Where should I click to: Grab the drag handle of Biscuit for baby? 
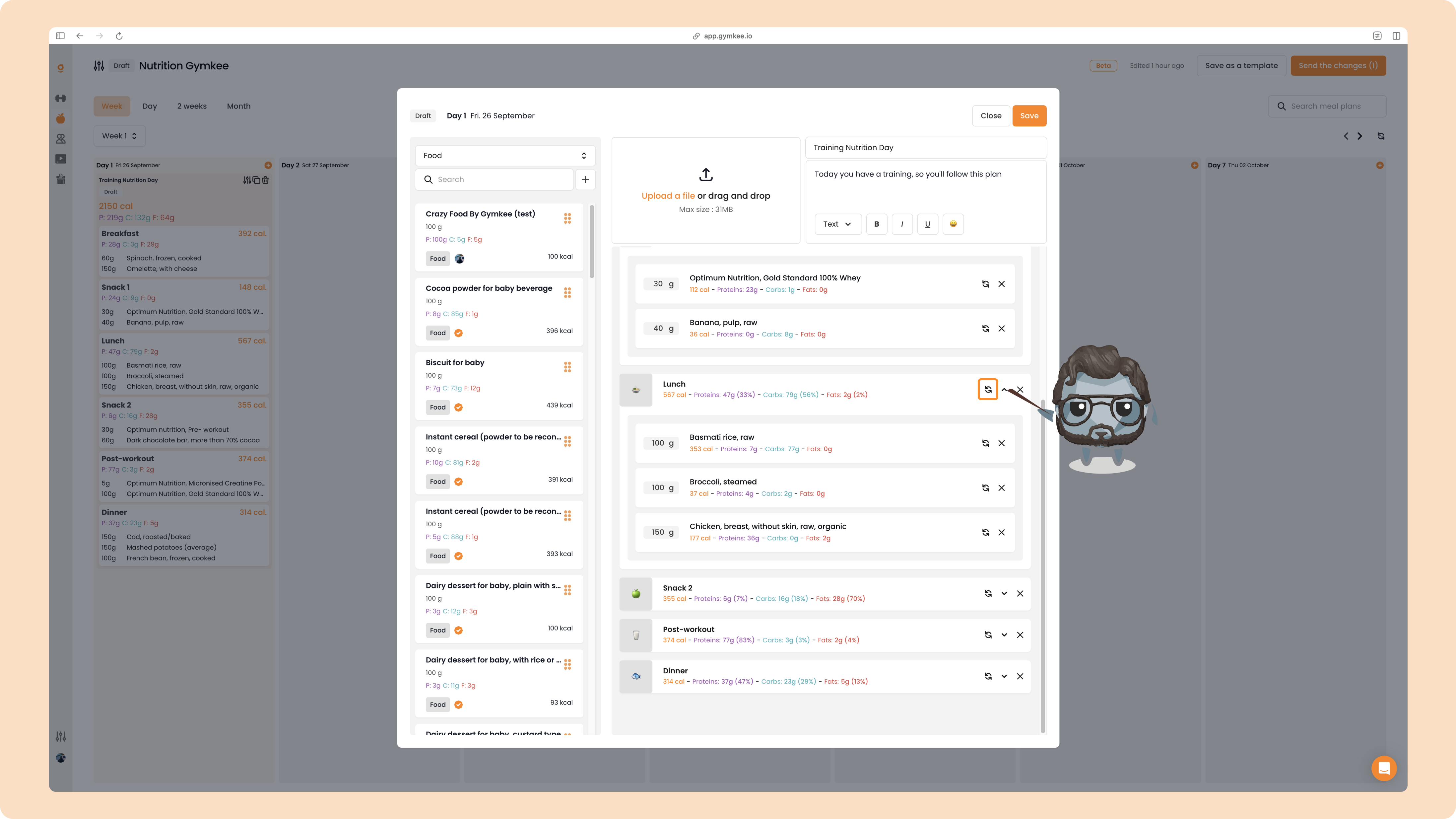point(567,367)
